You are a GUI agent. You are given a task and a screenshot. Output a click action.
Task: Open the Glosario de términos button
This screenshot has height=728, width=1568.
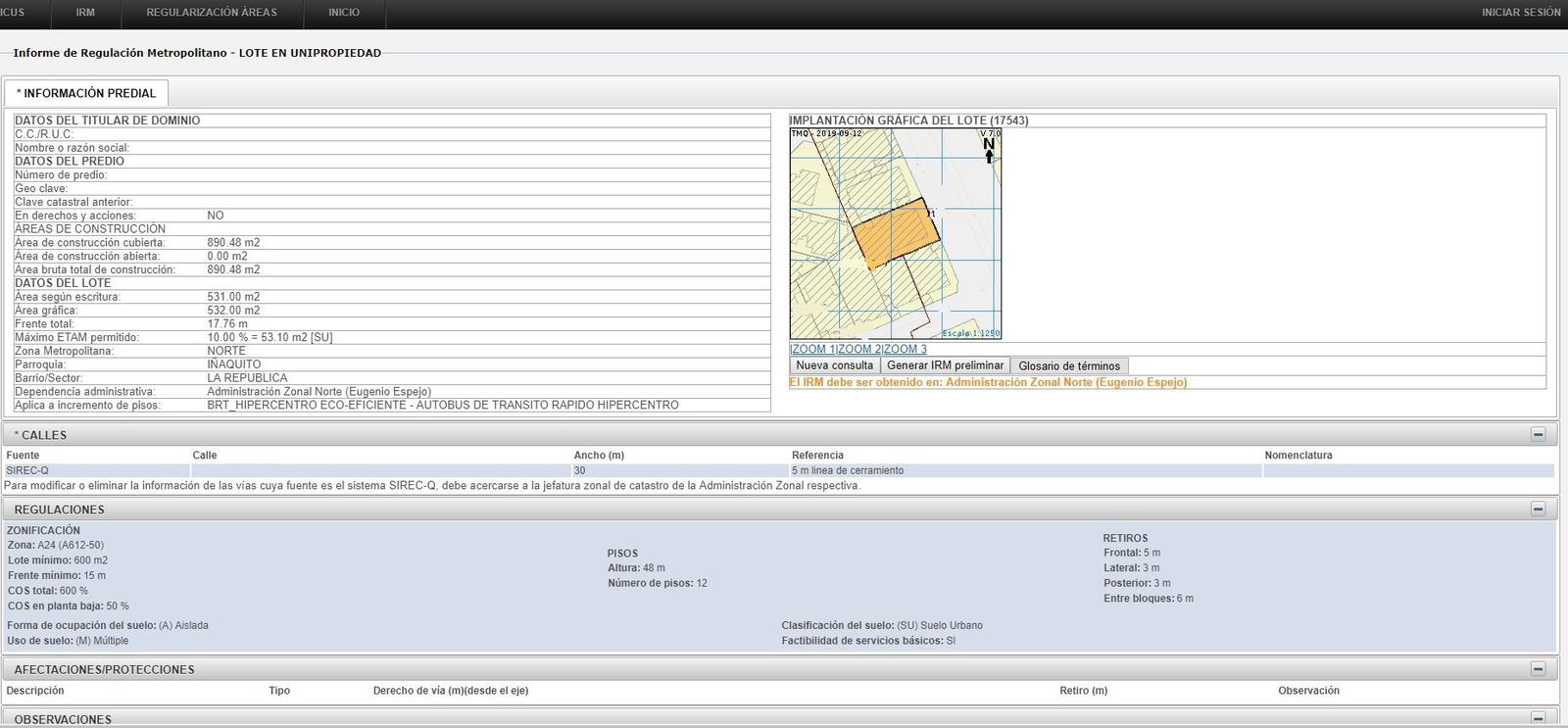[1069, 365]
